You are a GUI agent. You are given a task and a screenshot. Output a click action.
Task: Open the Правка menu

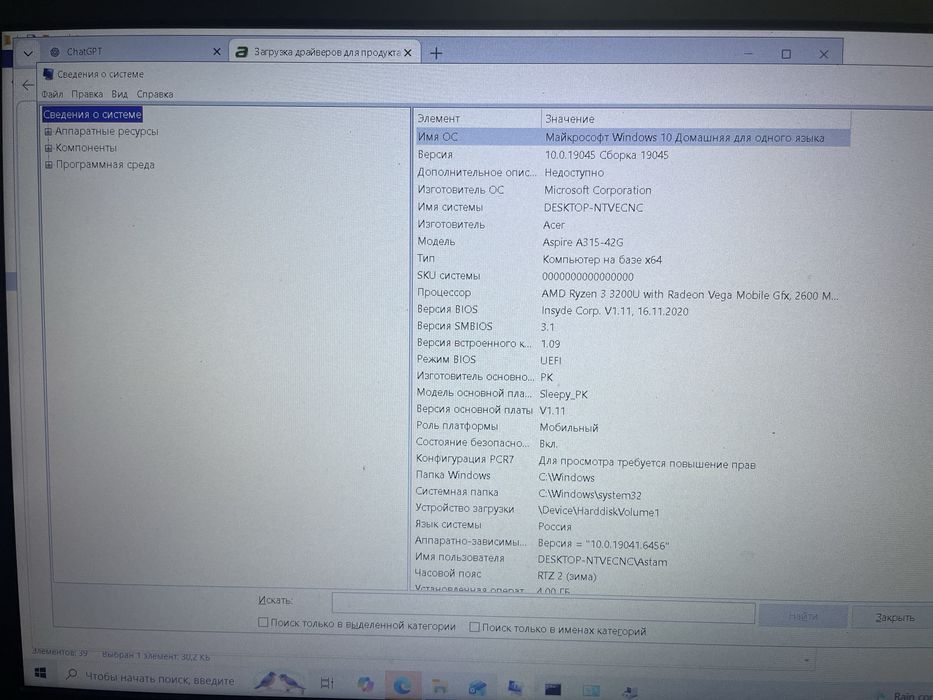87,94
